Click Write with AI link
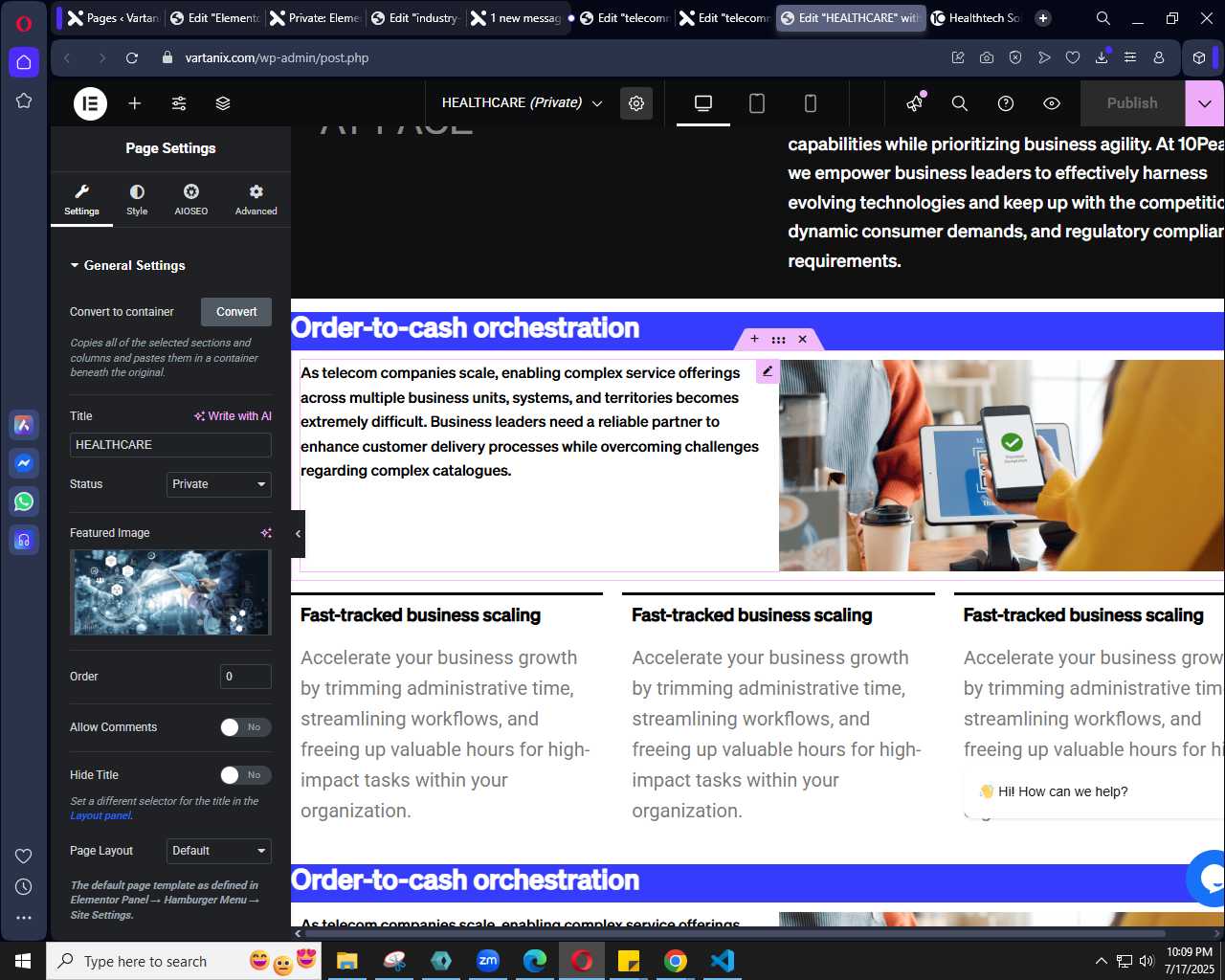This screenshot has height=980, width=1225. [233, 416]
